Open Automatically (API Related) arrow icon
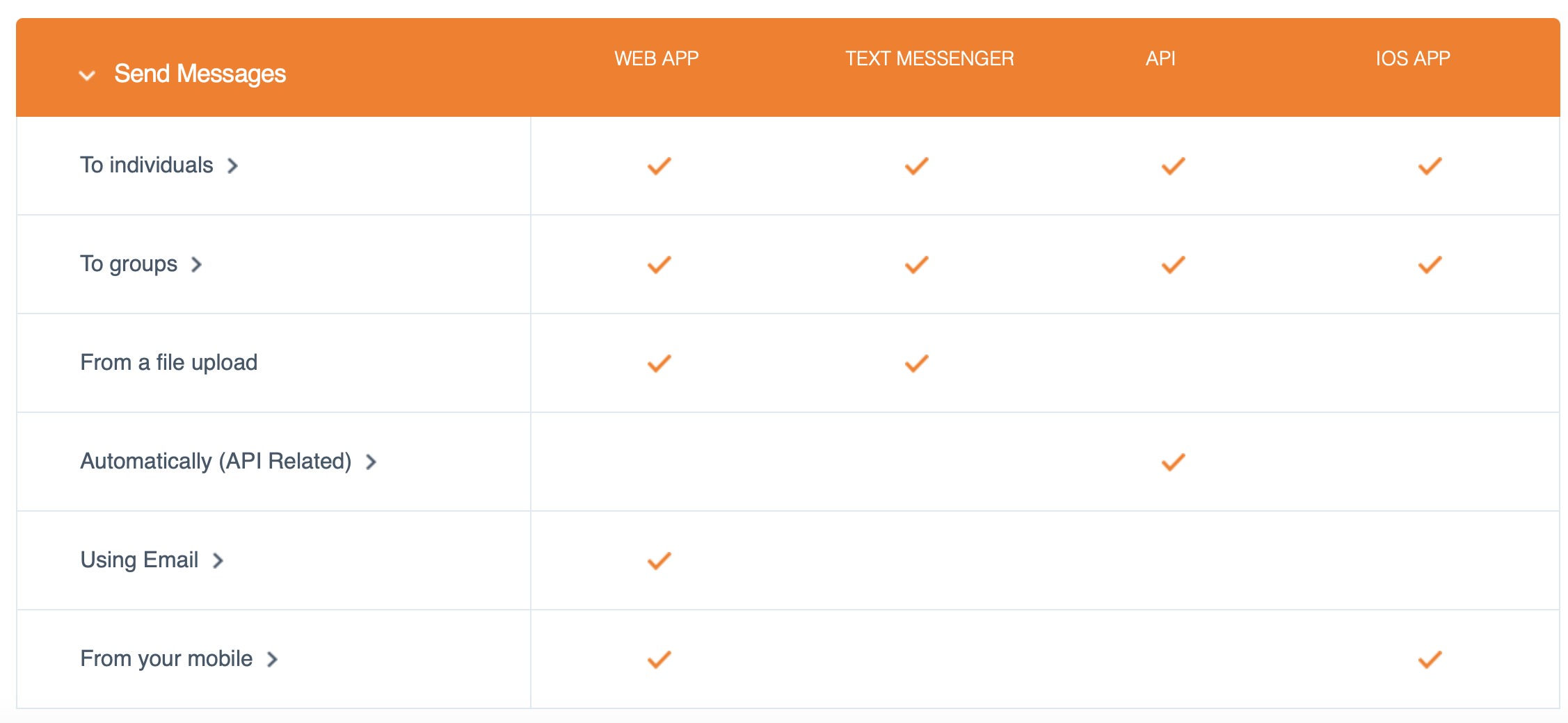Screen dimensions: 1568x723 [x=371, y=462]
